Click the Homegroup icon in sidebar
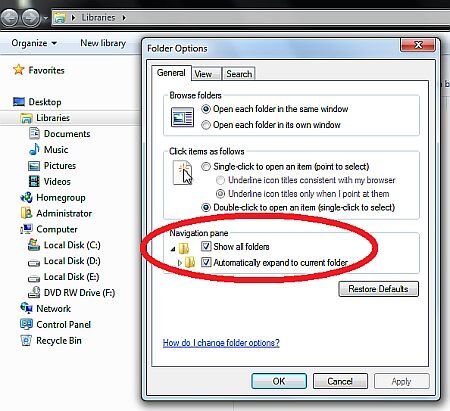This screenshot has width=450, height=411. (x=26, y=197)
